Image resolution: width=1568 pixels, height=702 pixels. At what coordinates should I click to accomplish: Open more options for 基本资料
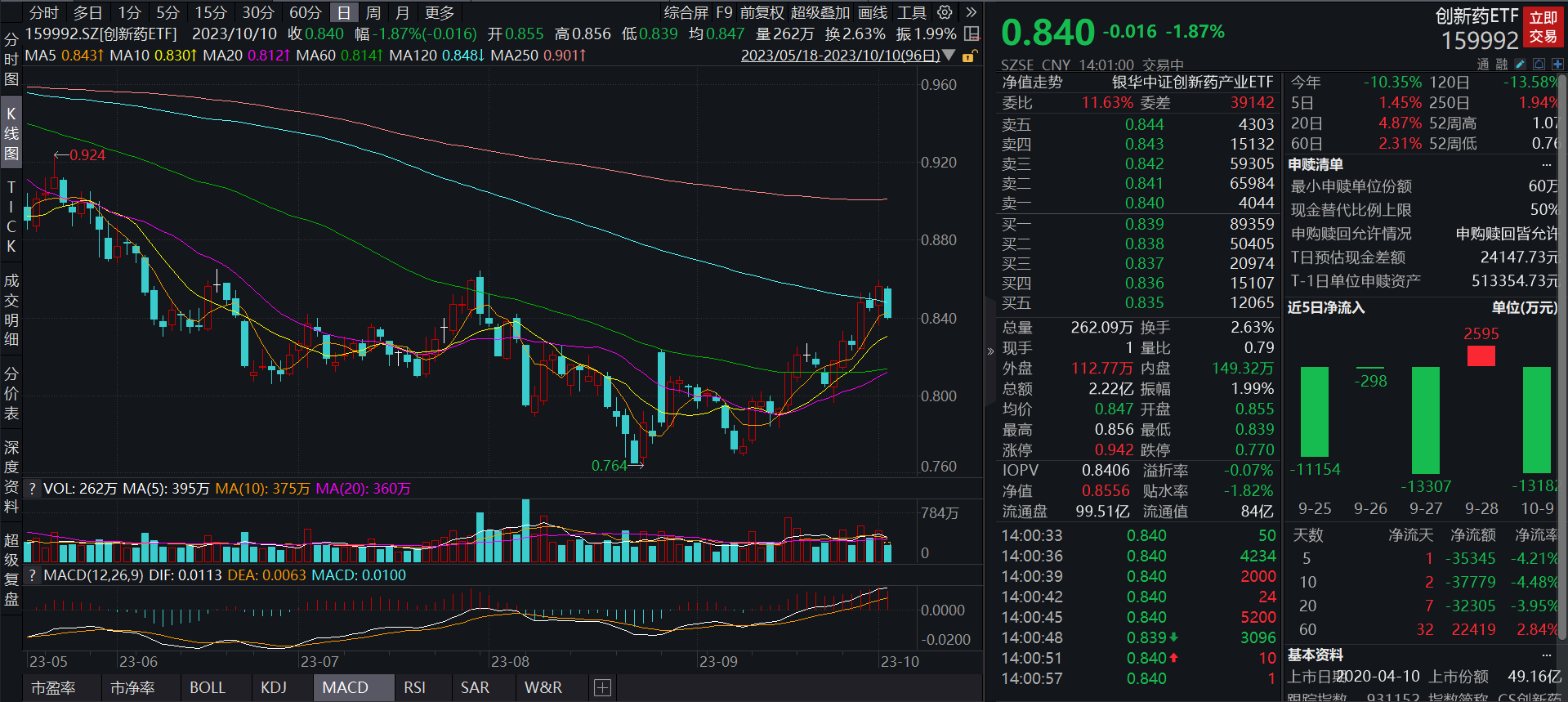click(x=1547, y=655)
